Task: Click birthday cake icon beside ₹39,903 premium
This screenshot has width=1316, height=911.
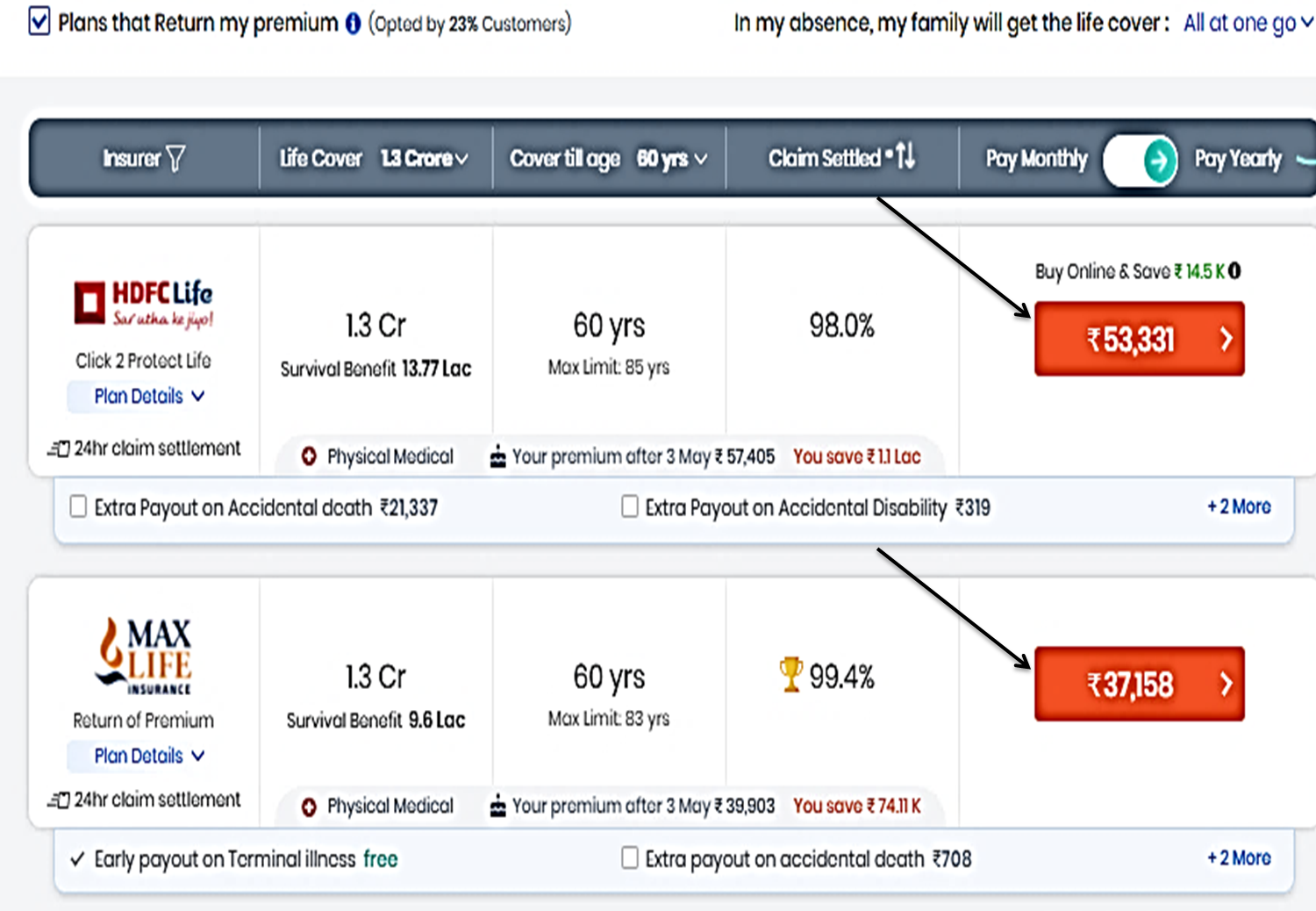Action: tap(497, 806)
